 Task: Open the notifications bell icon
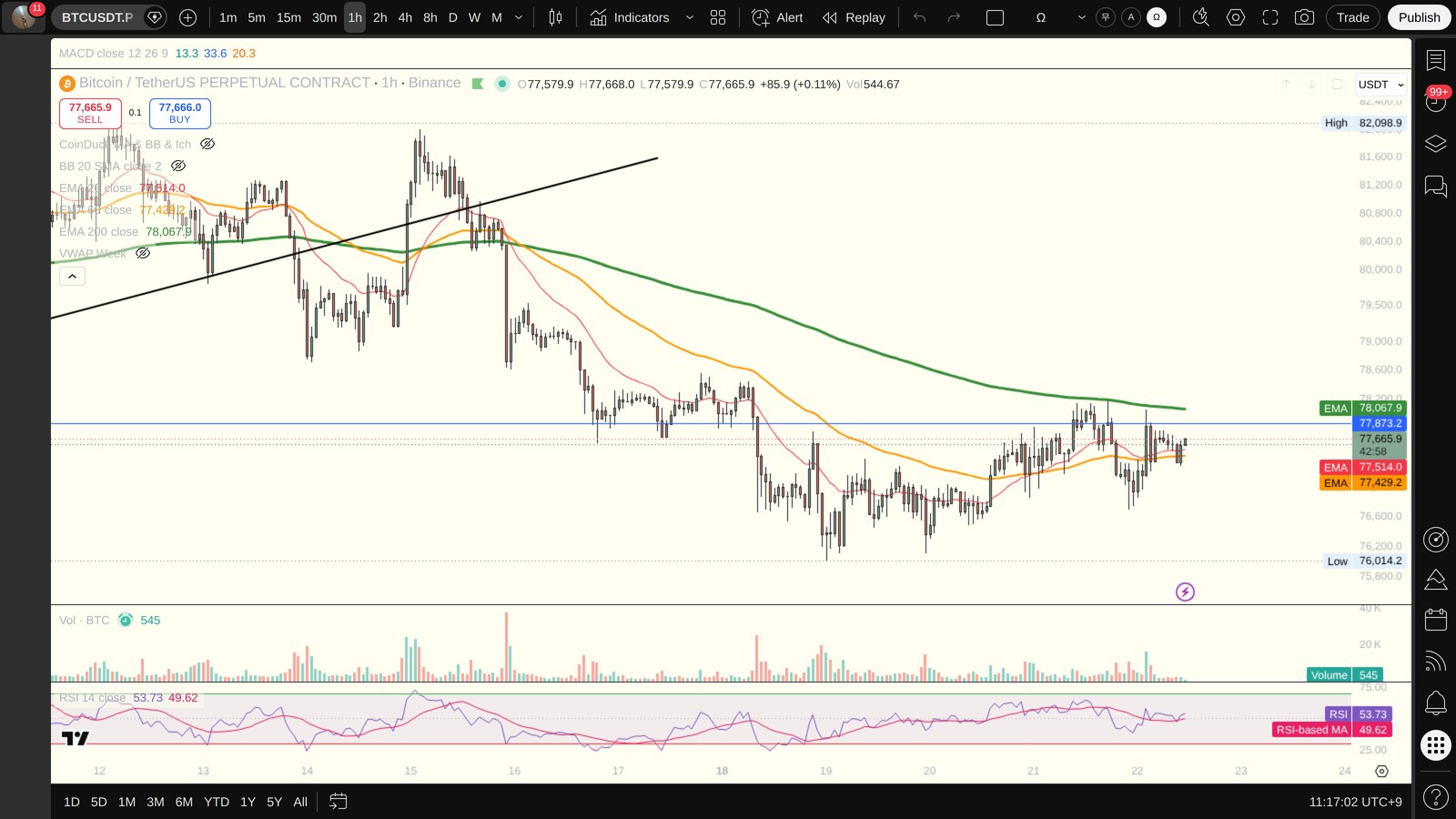[1436, 703]
